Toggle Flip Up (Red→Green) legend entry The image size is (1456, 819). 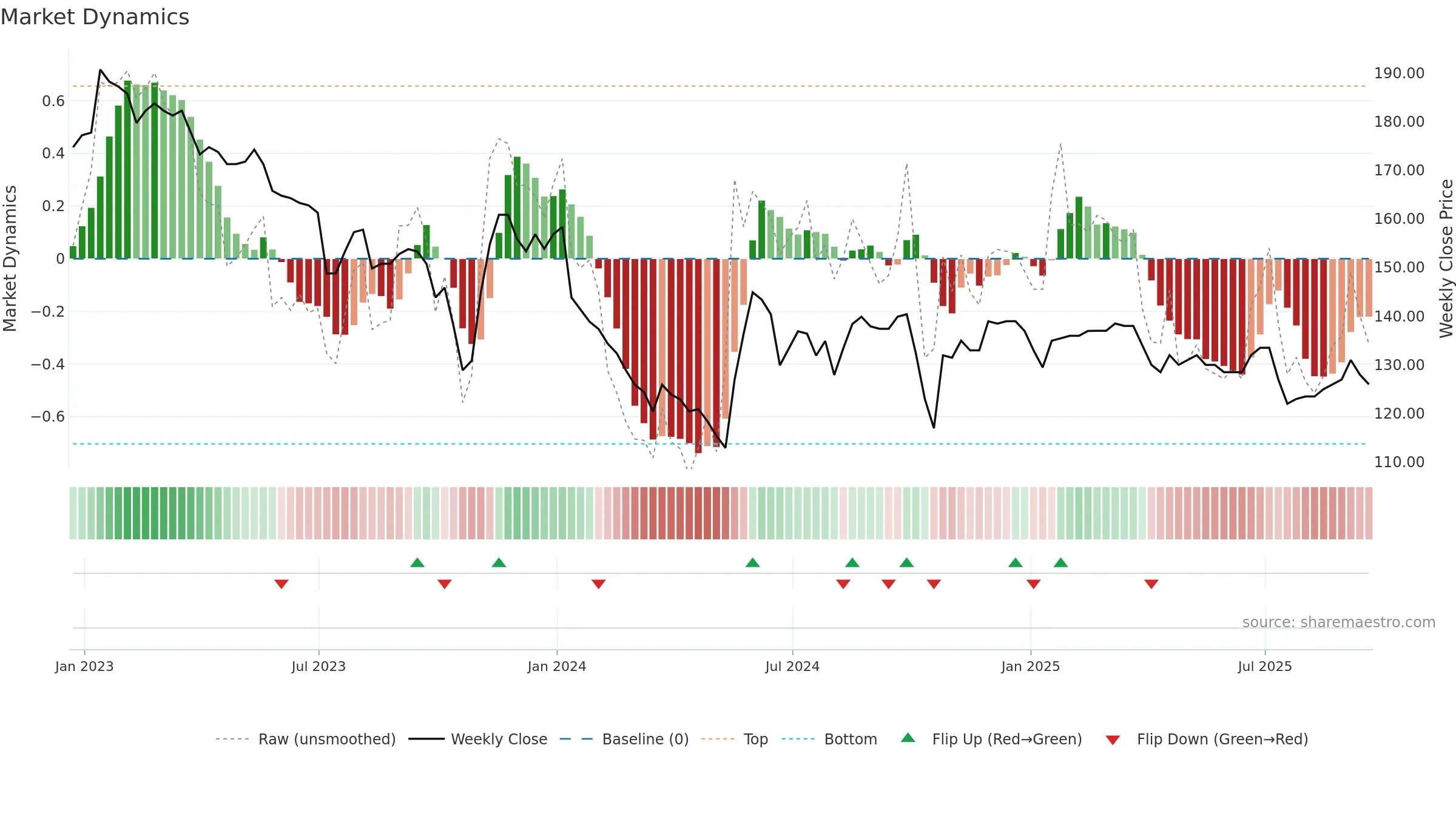(991, 739)
